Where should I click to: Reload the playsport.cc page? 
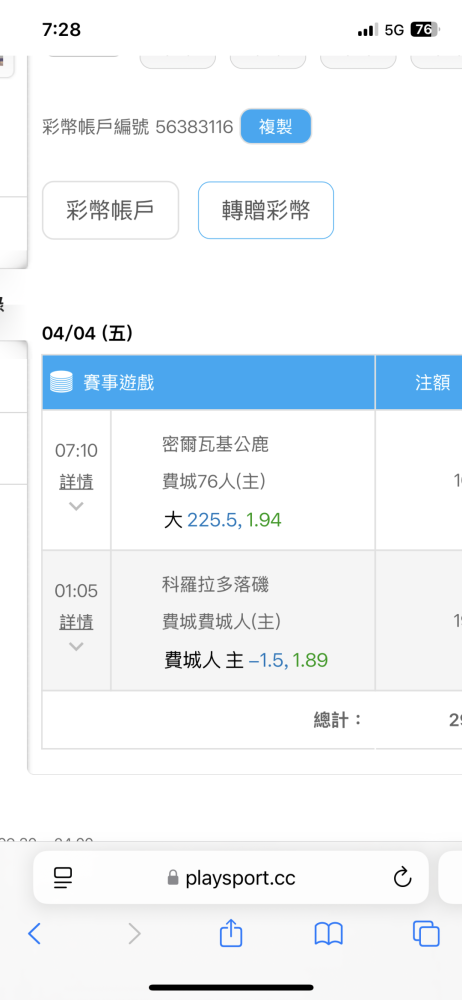tap(402, 878)
